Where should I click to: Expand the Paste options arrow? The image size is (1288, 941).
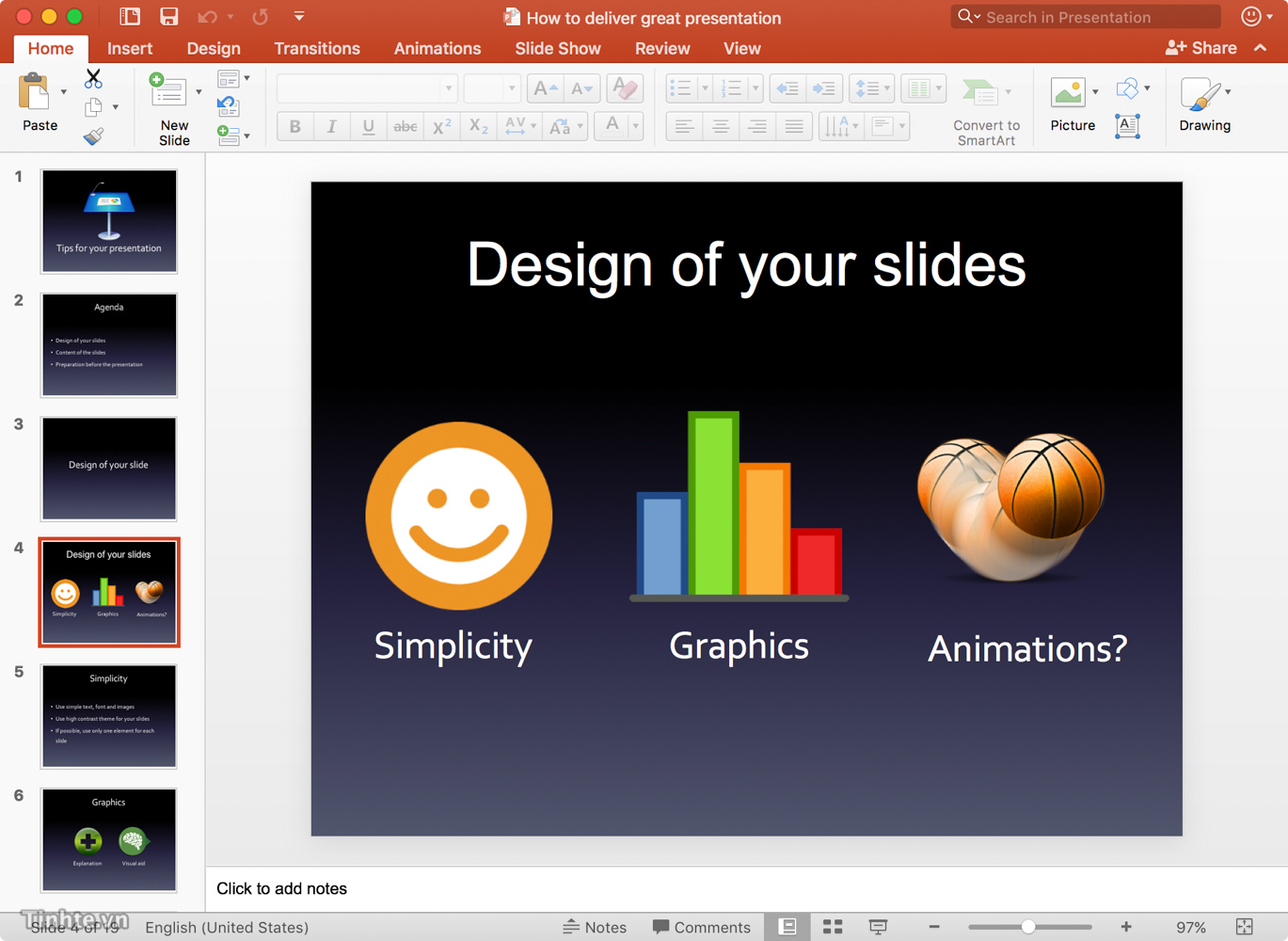[64, 92]
